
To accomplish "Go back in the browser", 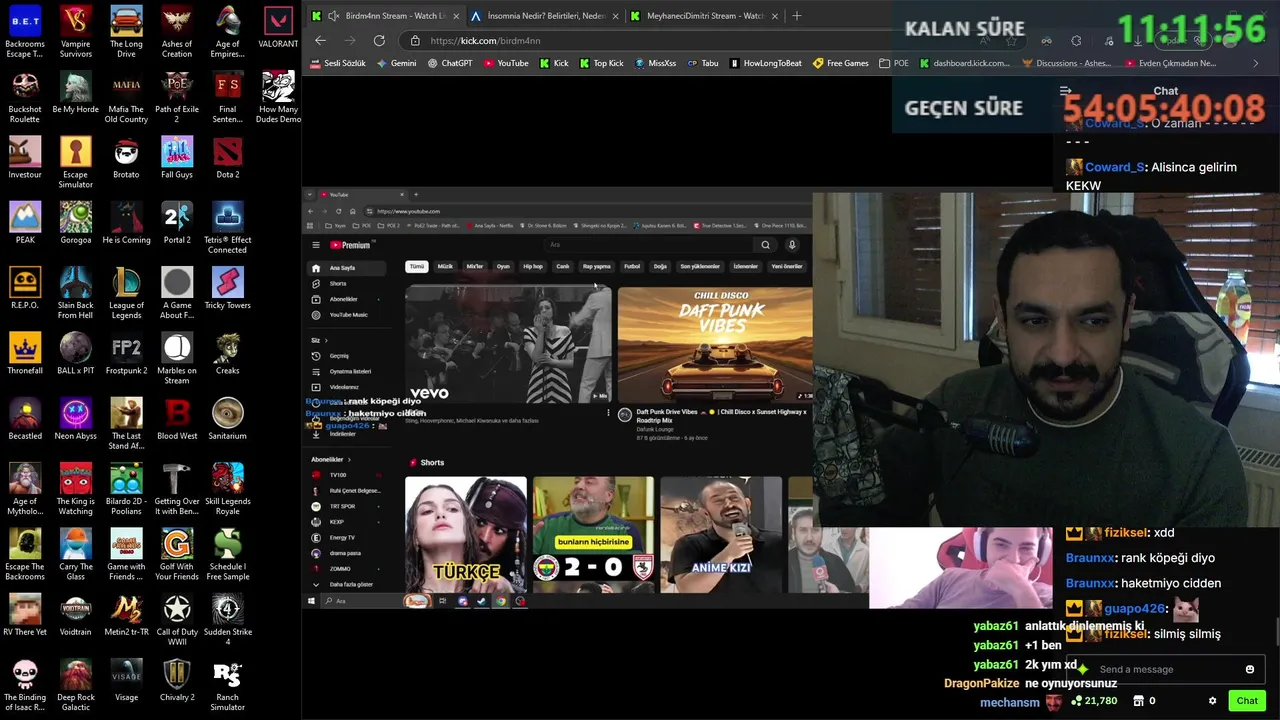I will click(320, 41).
